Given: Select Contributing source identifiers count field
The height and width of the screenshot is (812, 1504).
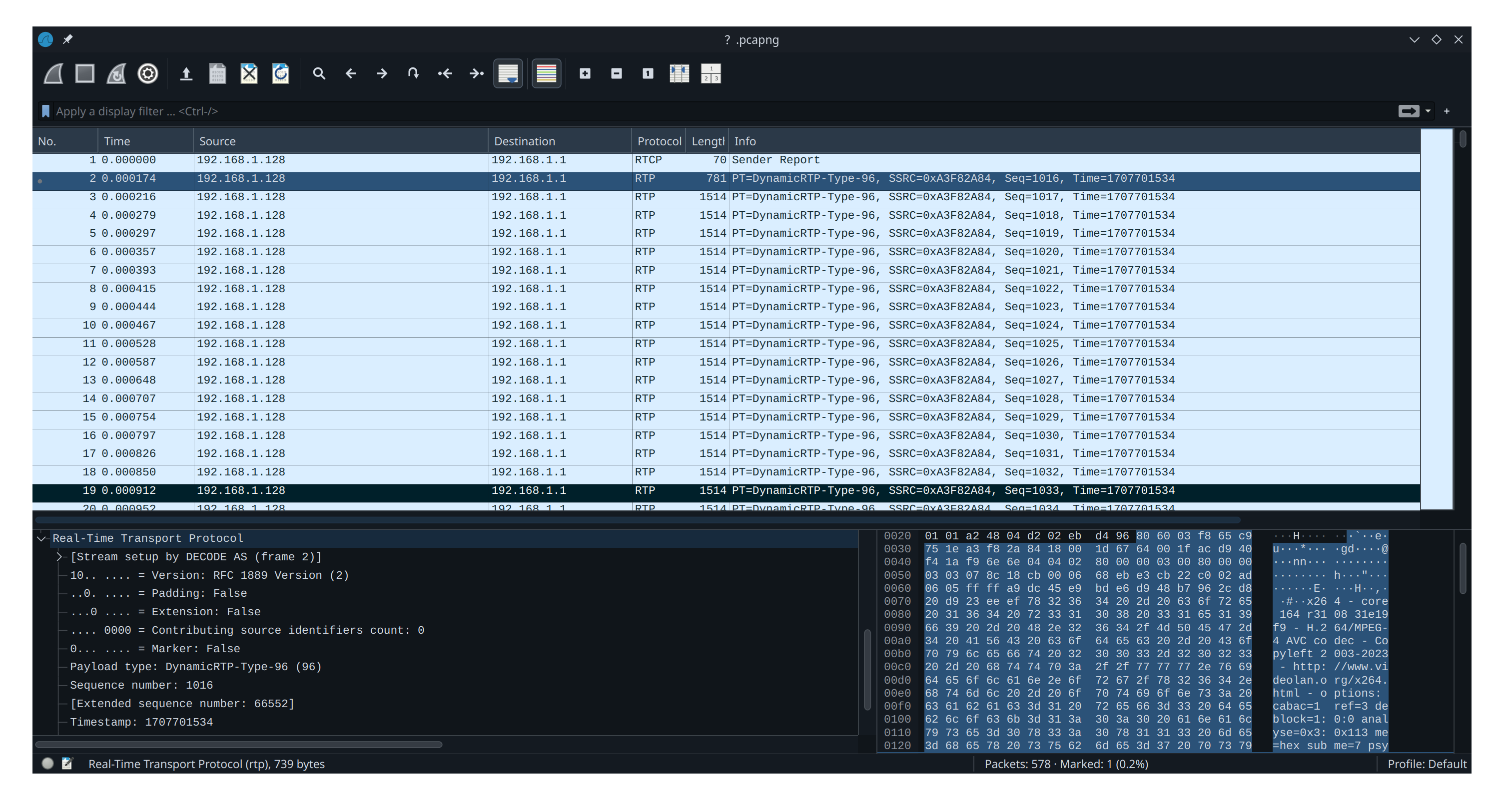Looking at the screenshot, I should pyautogui.click(x=247, y=630).
